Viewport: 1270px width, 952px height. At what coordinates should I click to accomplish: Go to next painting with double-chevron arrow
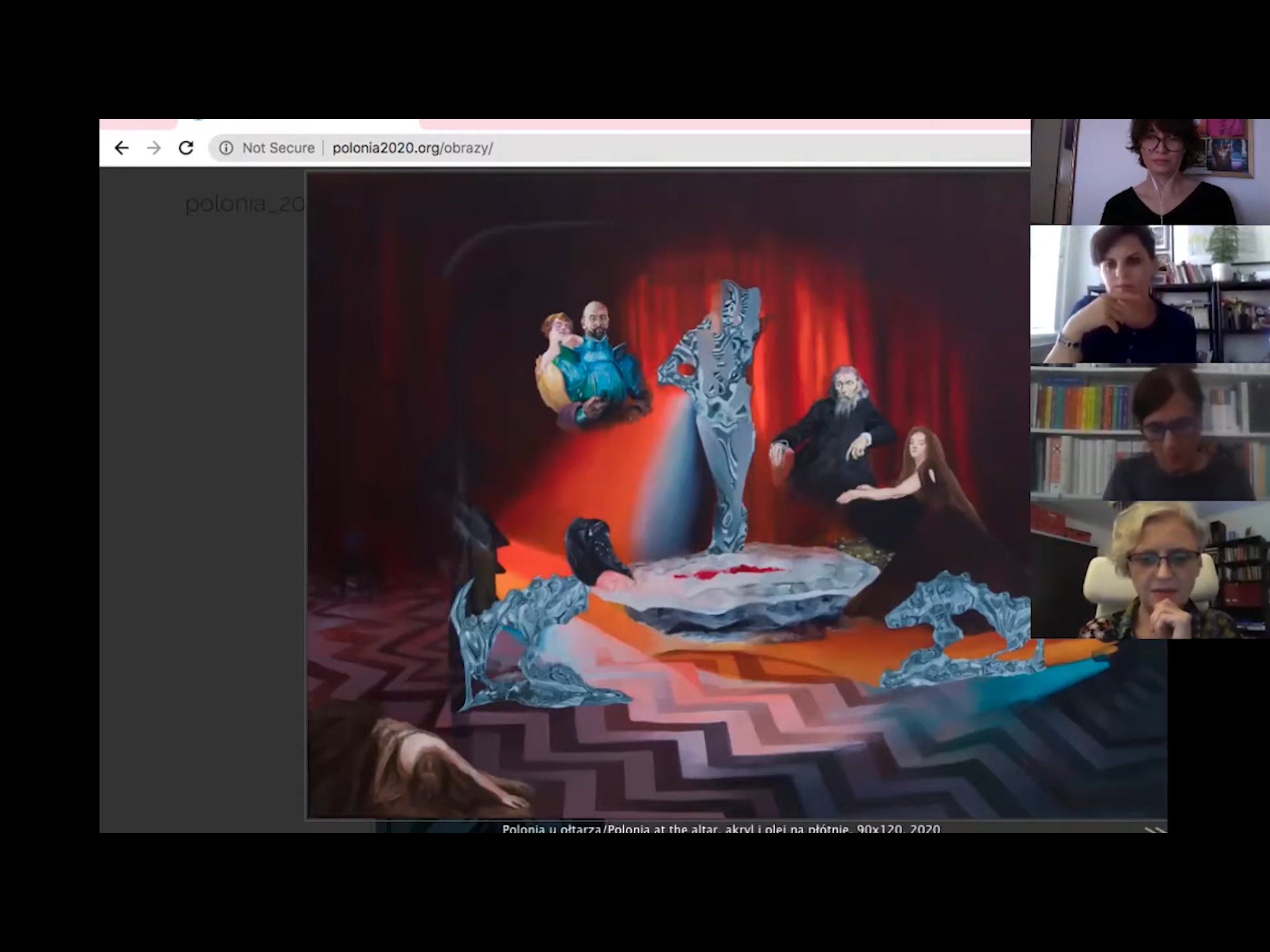[x=1155, y=829]
